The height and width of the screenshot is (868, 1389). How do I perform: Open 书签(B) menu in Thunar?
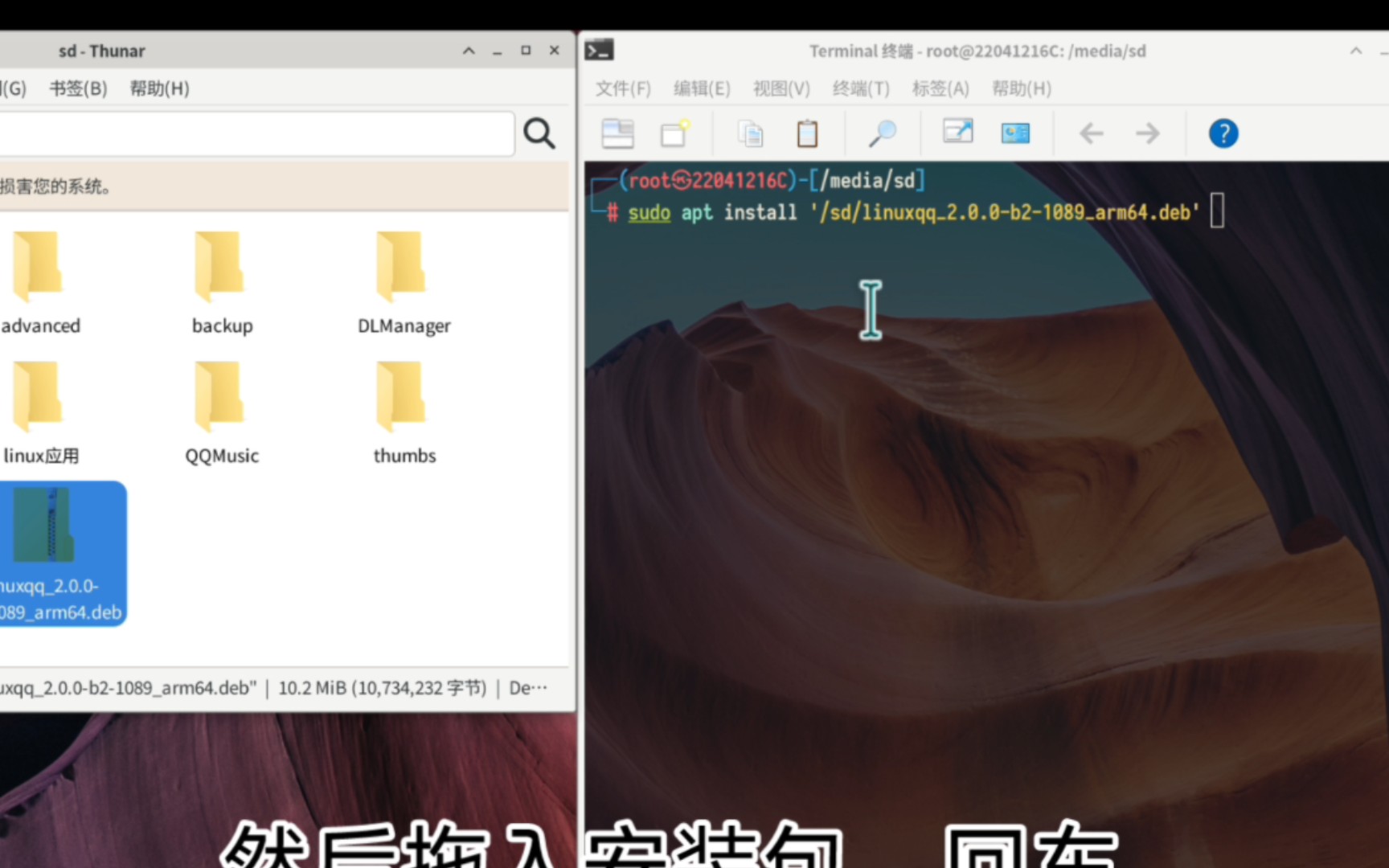click(x=78, y=88)
